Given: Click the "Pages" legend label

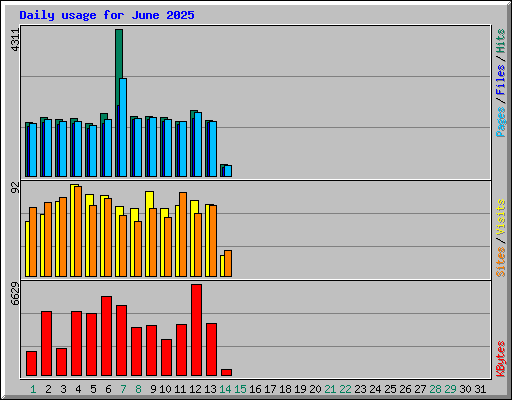Looking at the screenshot, I should click(500, 122).
